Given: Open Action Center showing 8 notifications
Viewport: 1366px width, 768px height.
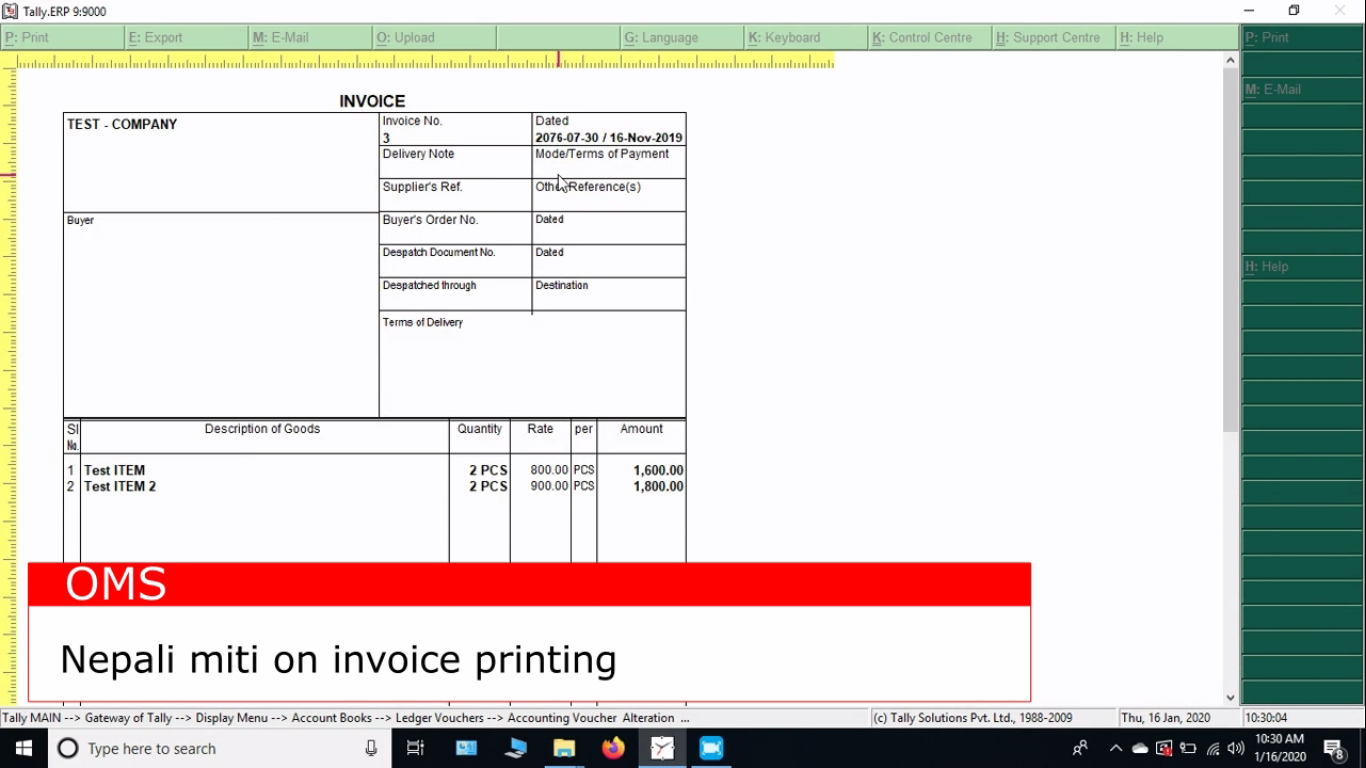Looking at the screenshot, I should 1334,748.
